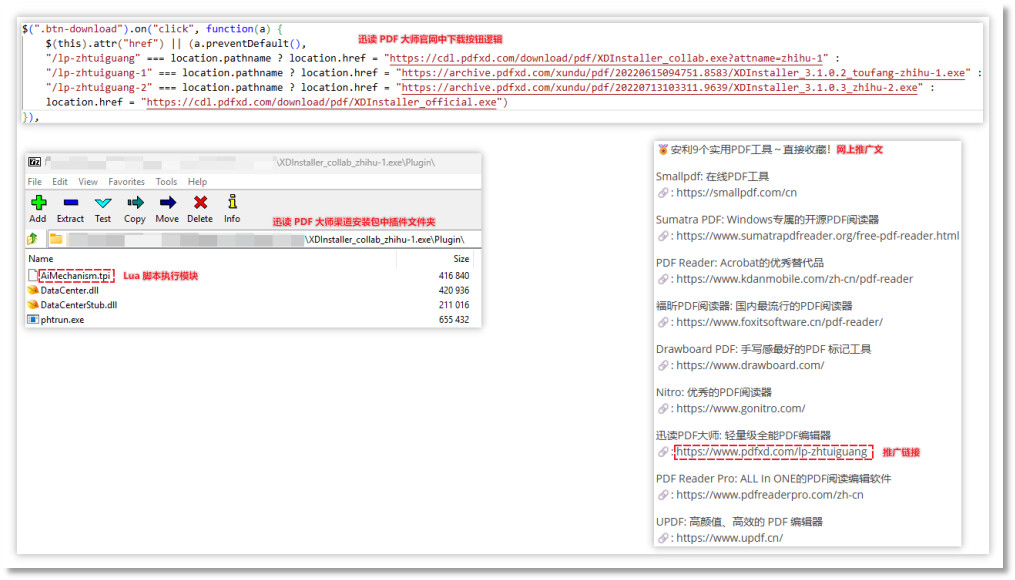
Task: Select the AiMechanism.tpi file
Action: [76, 275]
